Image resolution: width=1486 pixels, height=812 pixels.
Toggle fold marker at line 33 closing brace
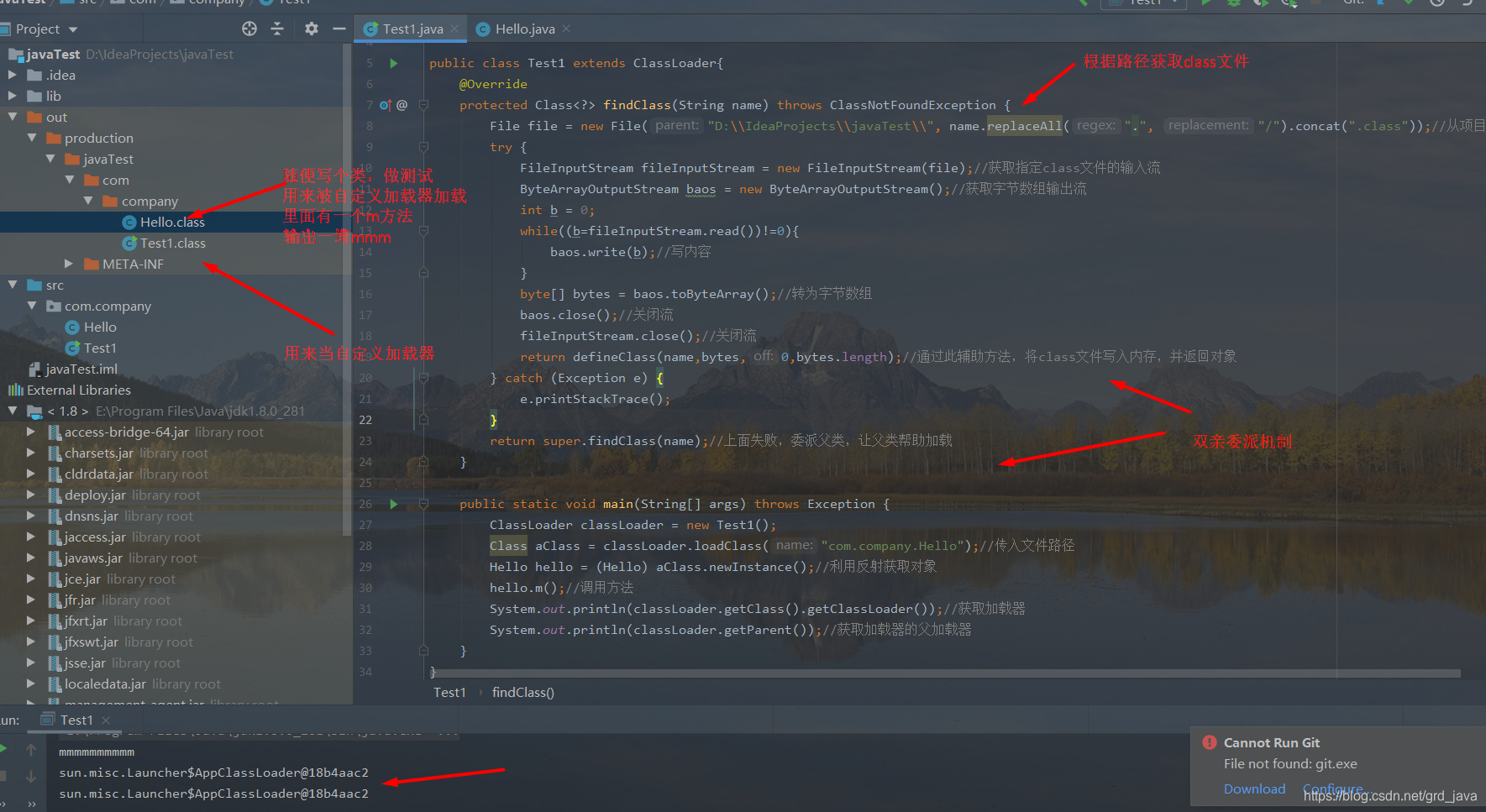[423, 651]
